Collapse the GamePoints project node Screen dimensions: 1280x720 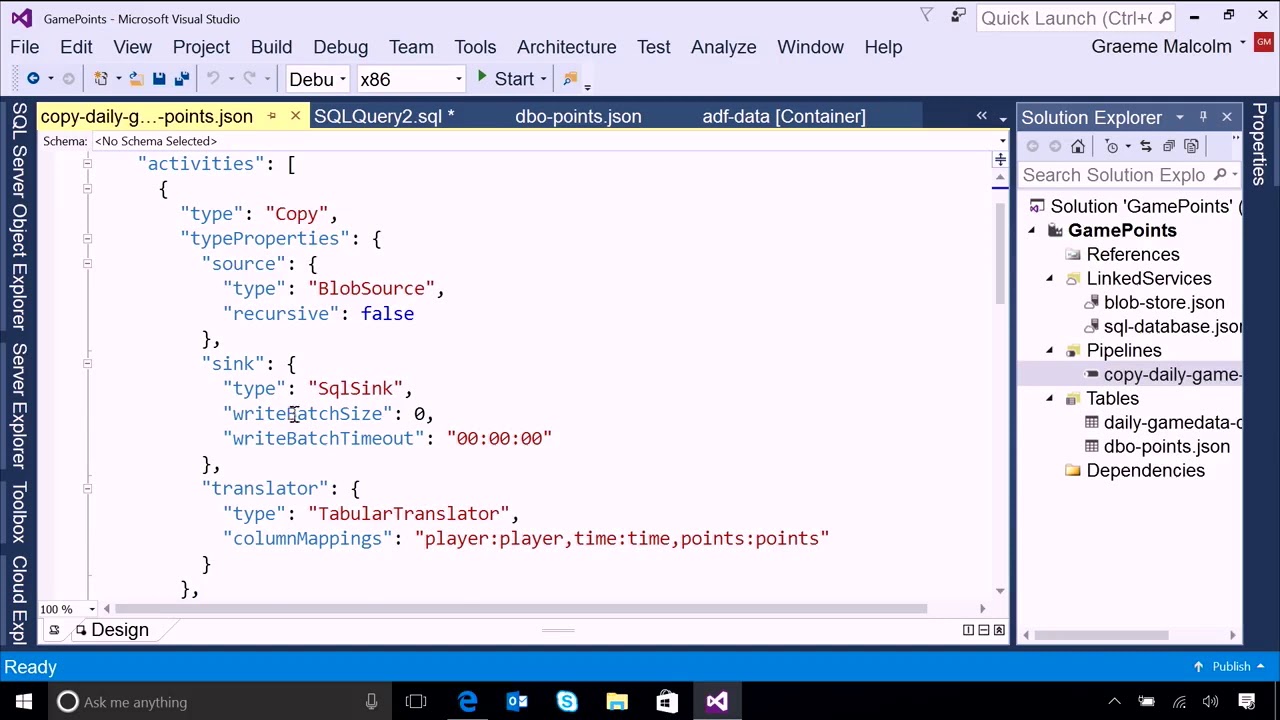pos(1032,231)
